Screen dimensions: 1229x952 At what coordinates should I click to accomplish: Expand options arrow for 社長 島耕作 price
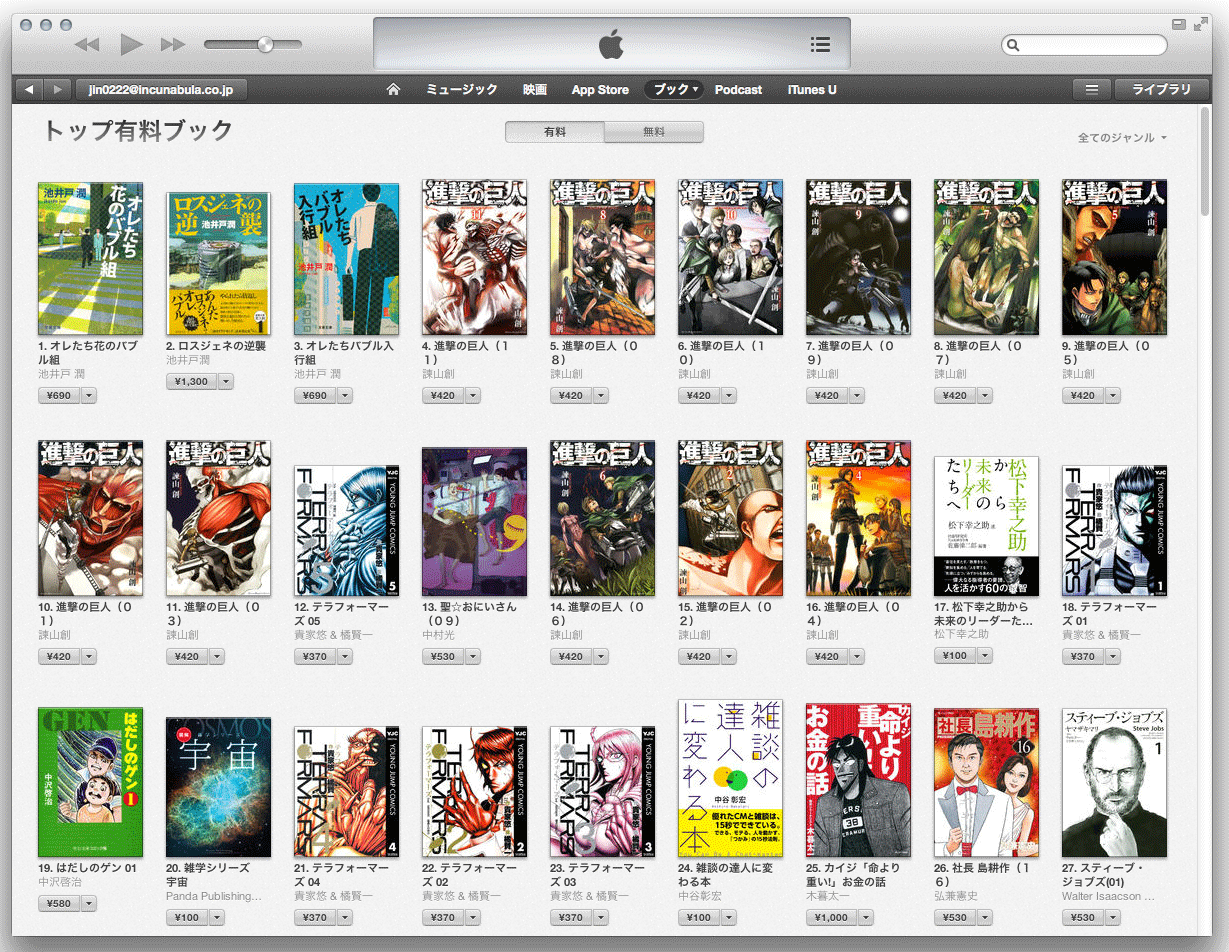coord(984,917)
